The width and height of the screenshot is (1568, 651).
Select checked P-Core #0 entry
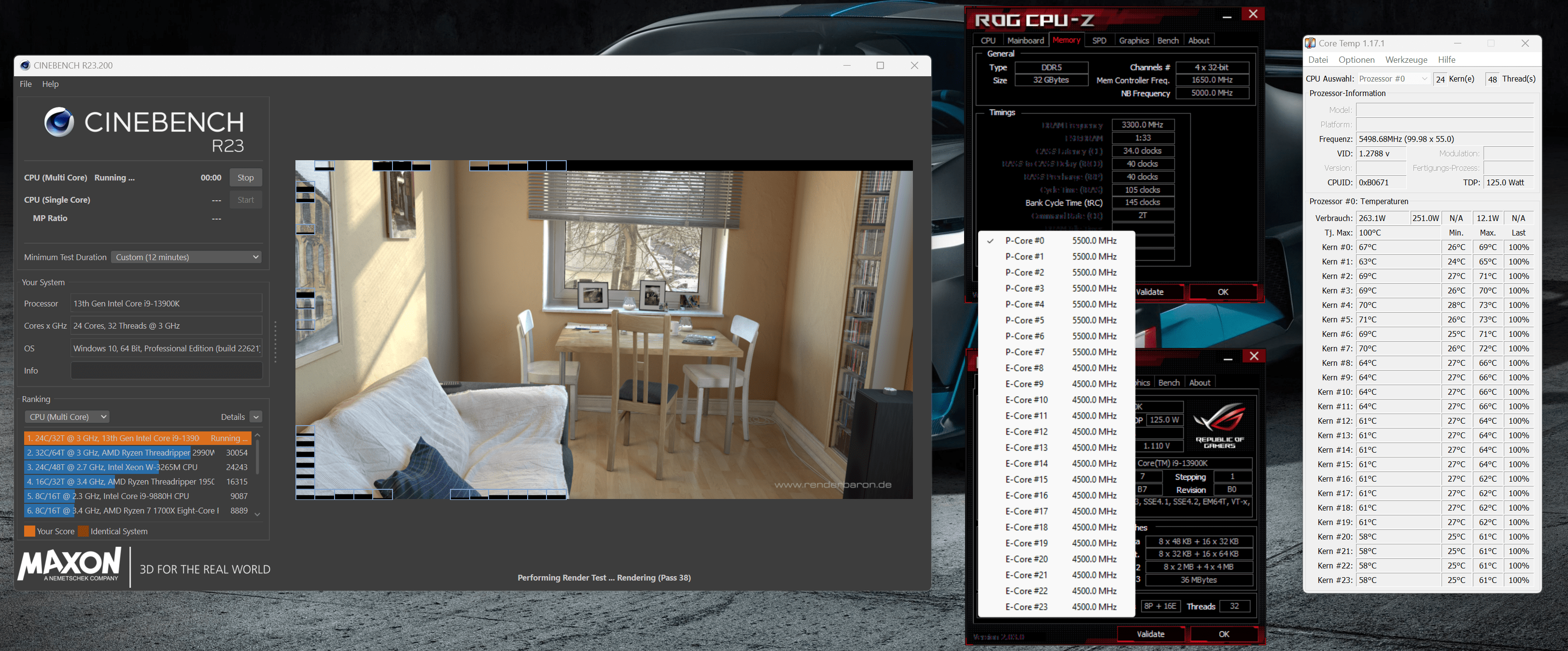pos(1057,240)
